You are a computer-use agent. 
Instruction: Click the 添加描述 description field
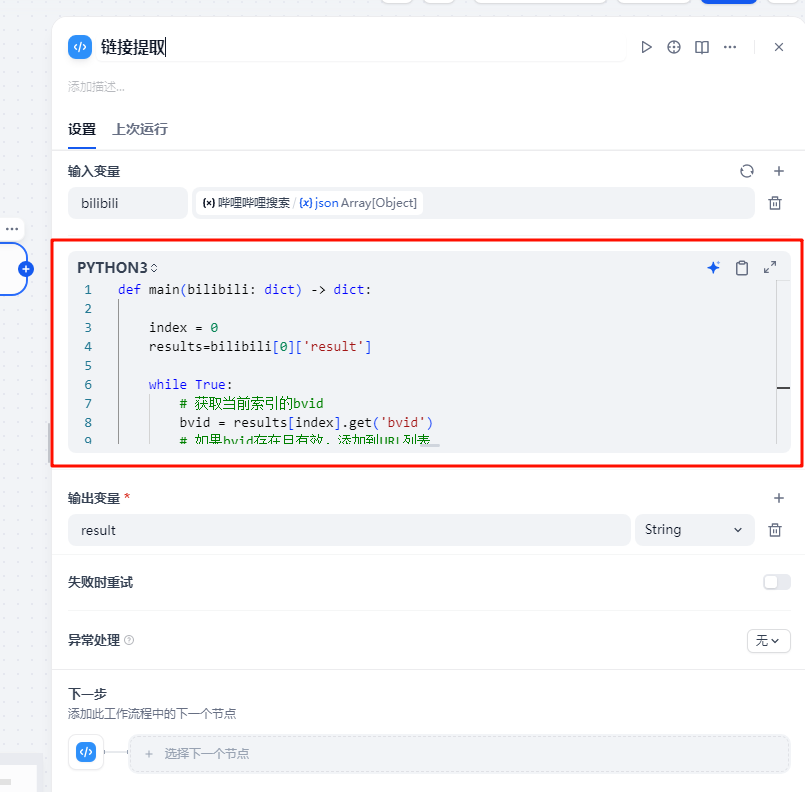coord(97,87)
